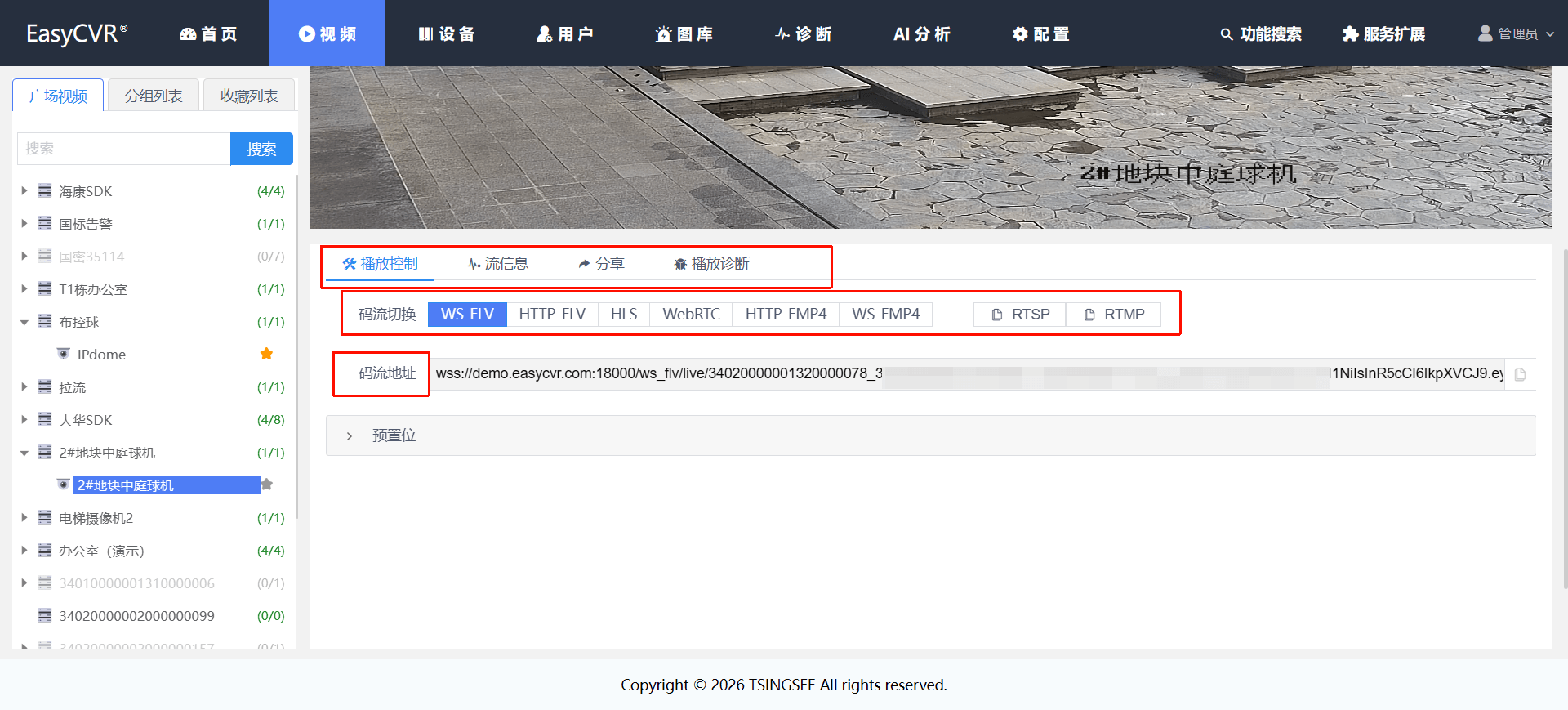Select WebRTC stream format
This screenshot has width=1568, height=710.
(691, 315)
